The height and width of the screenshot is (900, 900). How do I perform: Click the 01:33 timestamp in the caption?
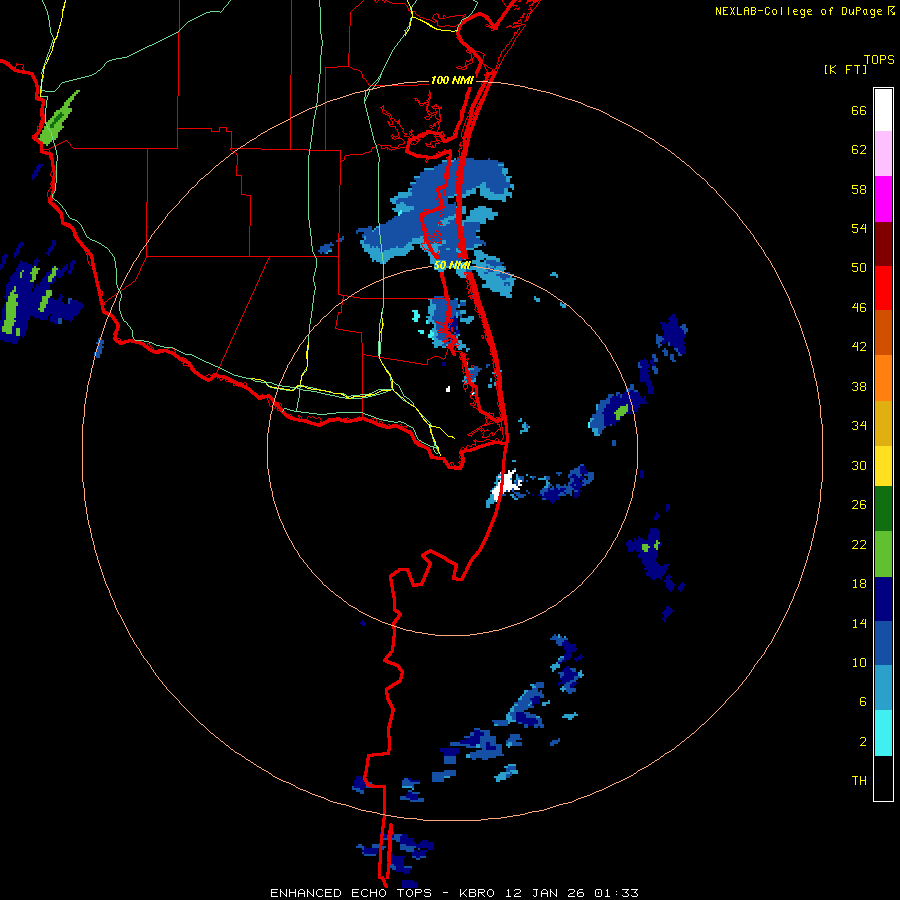[x=616, y=893]
